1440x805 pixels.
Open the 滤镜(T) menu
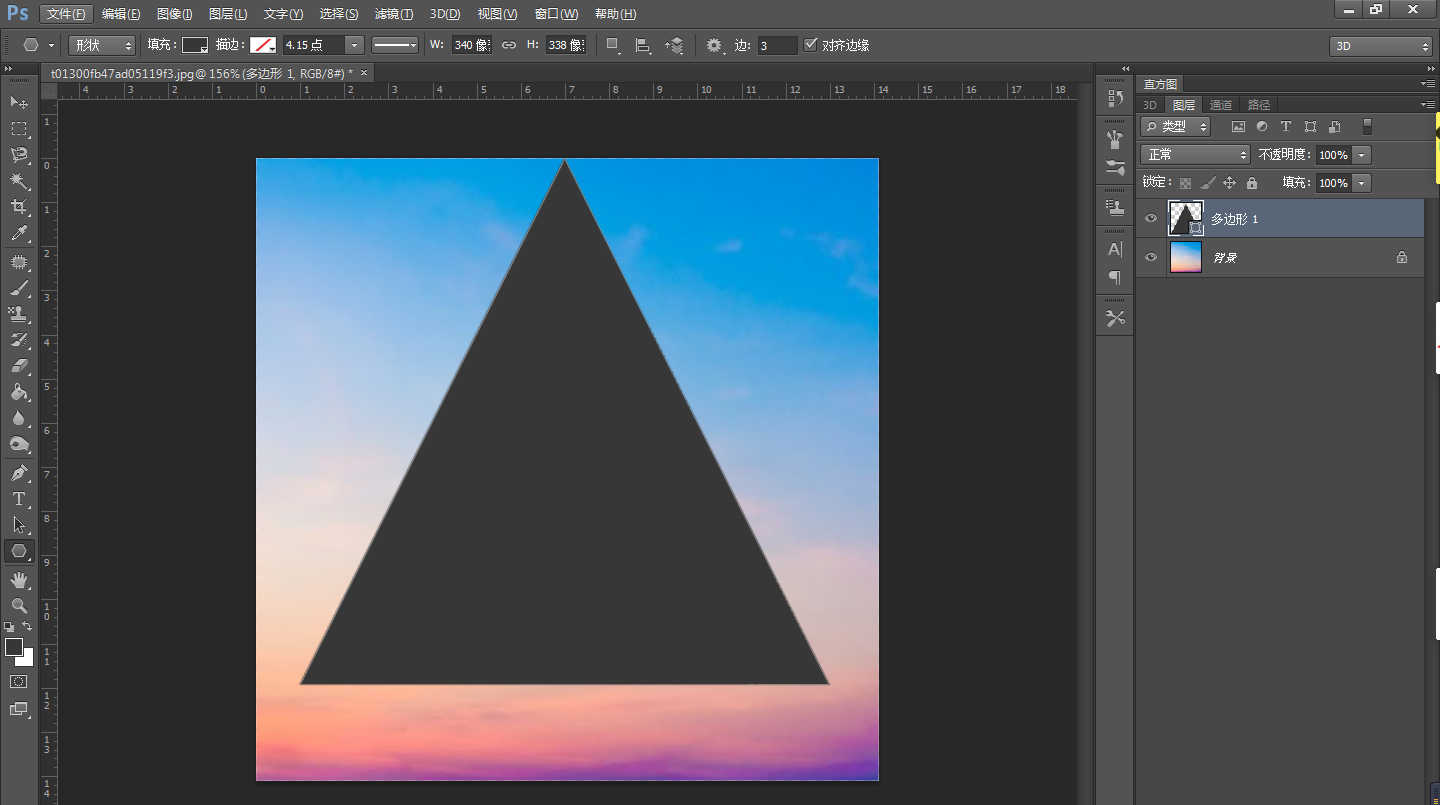point(393,14)
